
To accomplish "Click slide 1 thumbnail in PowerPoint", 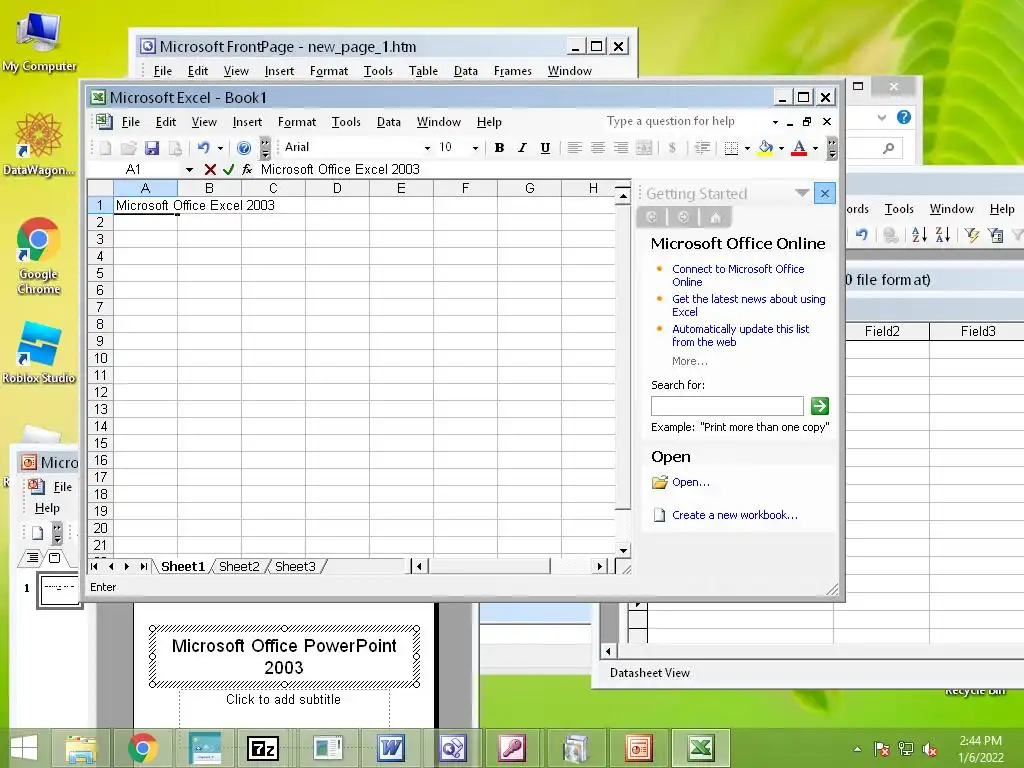I will (x=59, y=590).
